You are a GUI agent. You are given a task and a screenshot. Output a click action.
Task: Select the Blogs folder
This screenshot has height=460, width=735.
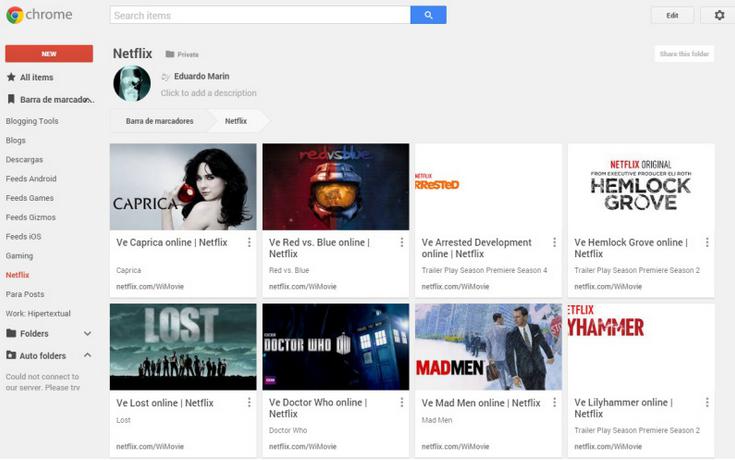pyautogui.click(x=15, y=140)
